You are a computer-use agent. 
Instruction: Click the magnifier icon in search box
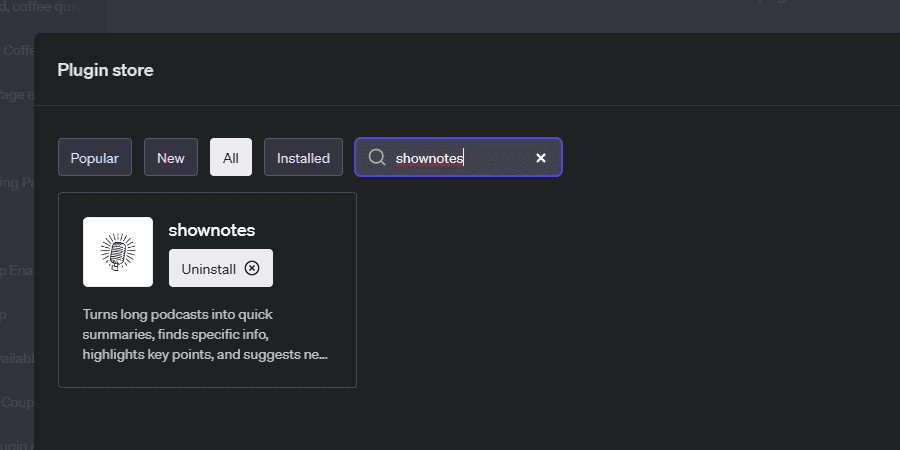(377, 157)
